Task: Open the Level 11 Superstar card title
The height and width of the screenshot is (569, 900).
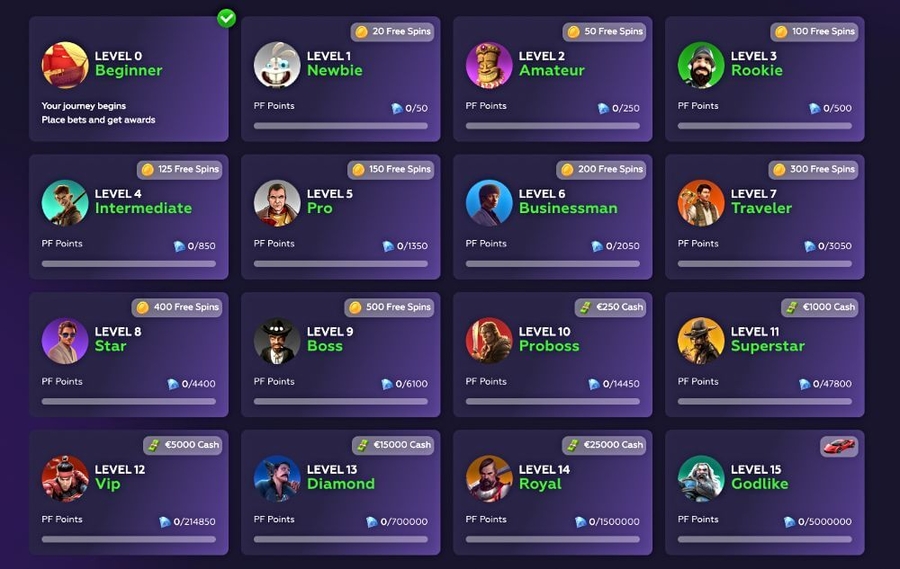Action: pyautogui.click(x=767, y=339)
